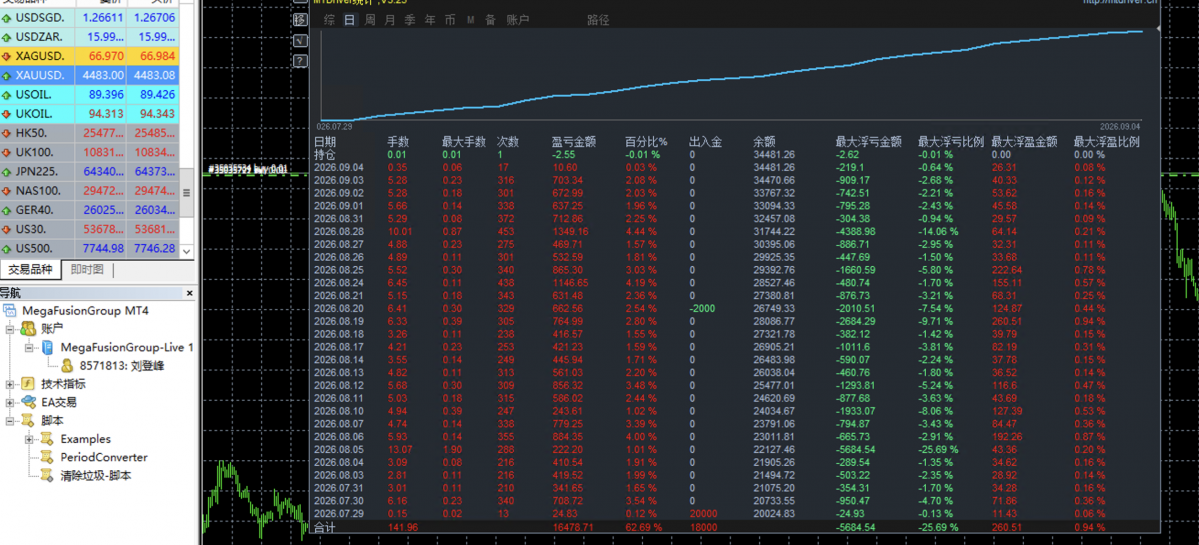Collapse the MegaFusionGroup-Live 1 node
The height and width of the screenshot is (545, 1199).
click(x=29, y=347)
